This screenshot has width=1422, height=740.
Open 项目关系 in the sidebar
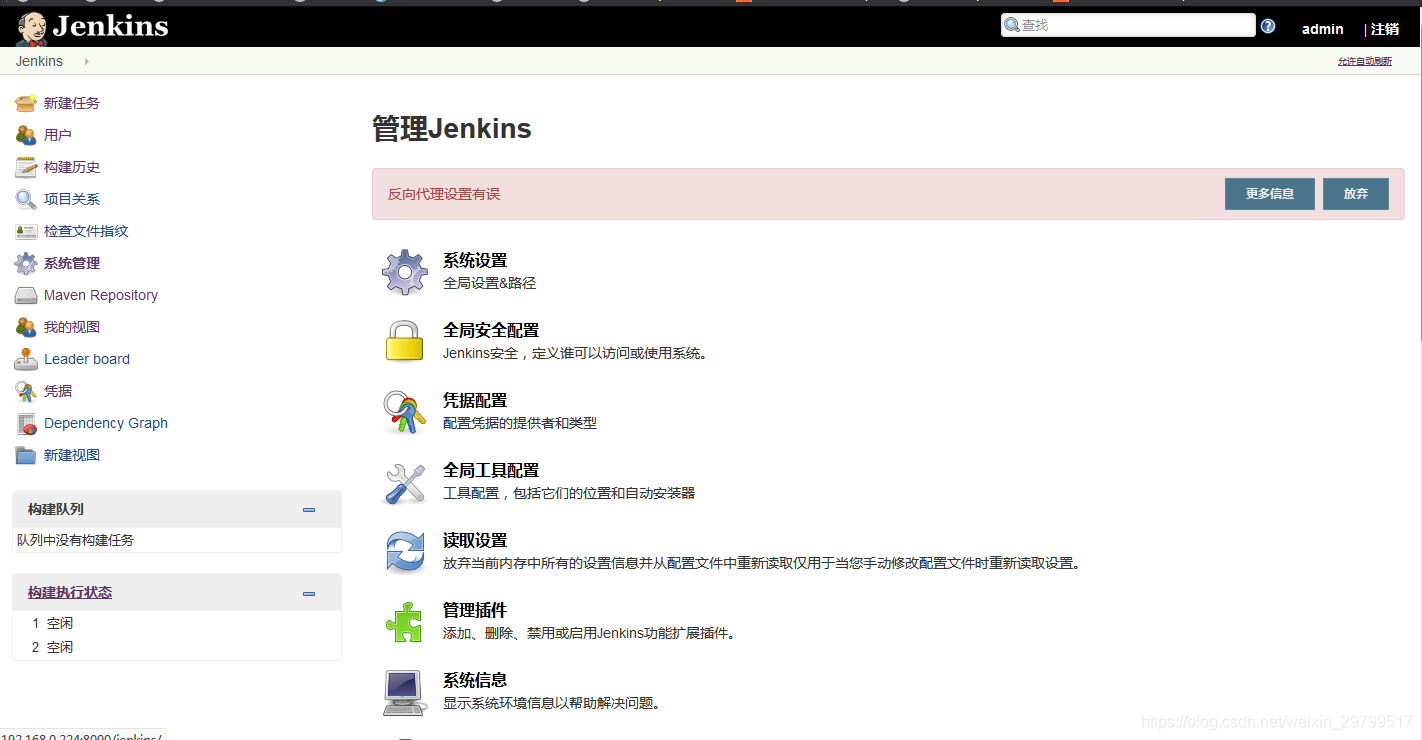tap(72, 199)
